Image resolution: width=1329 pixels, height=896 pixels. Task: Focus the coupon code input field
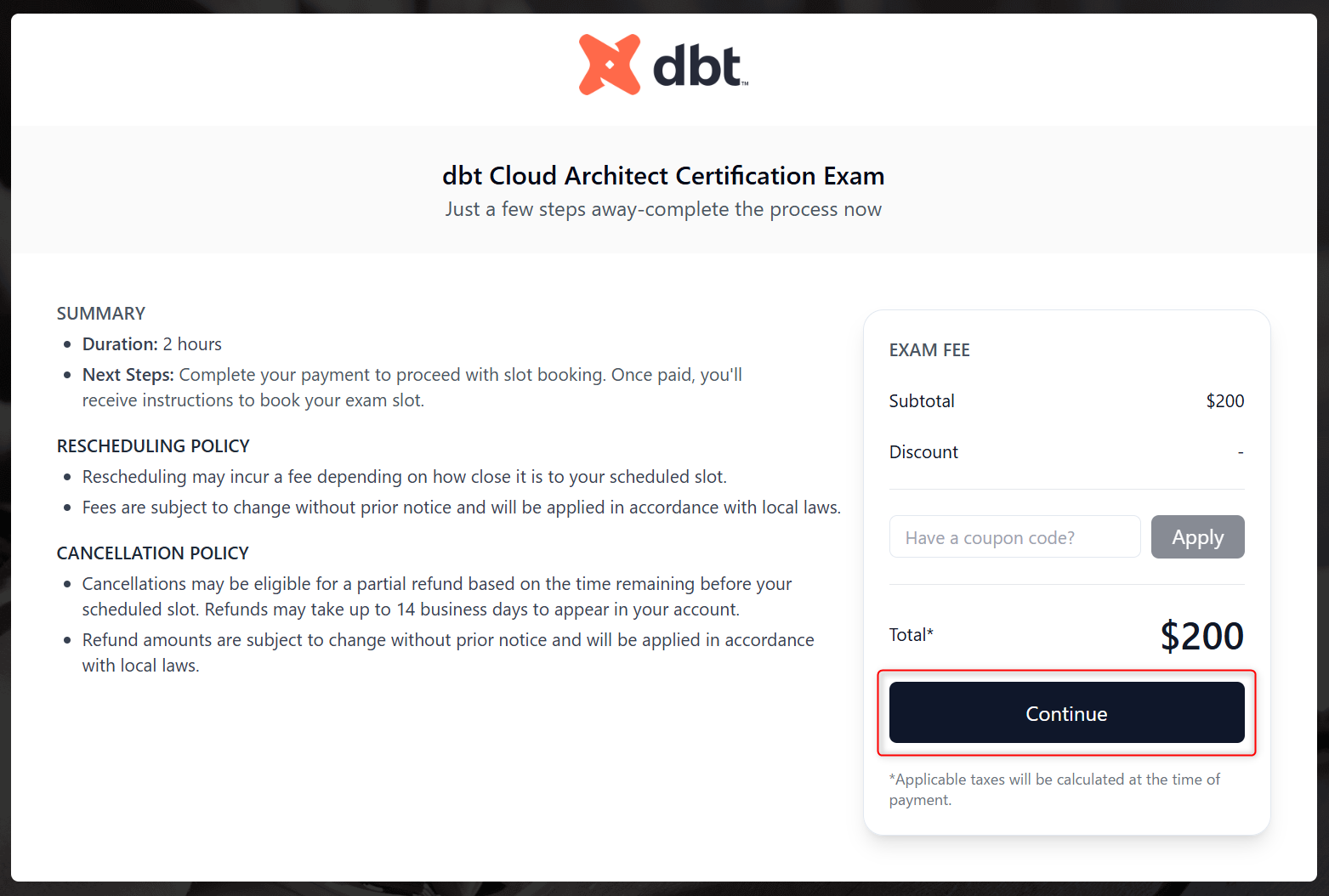tap(1014, 537)
